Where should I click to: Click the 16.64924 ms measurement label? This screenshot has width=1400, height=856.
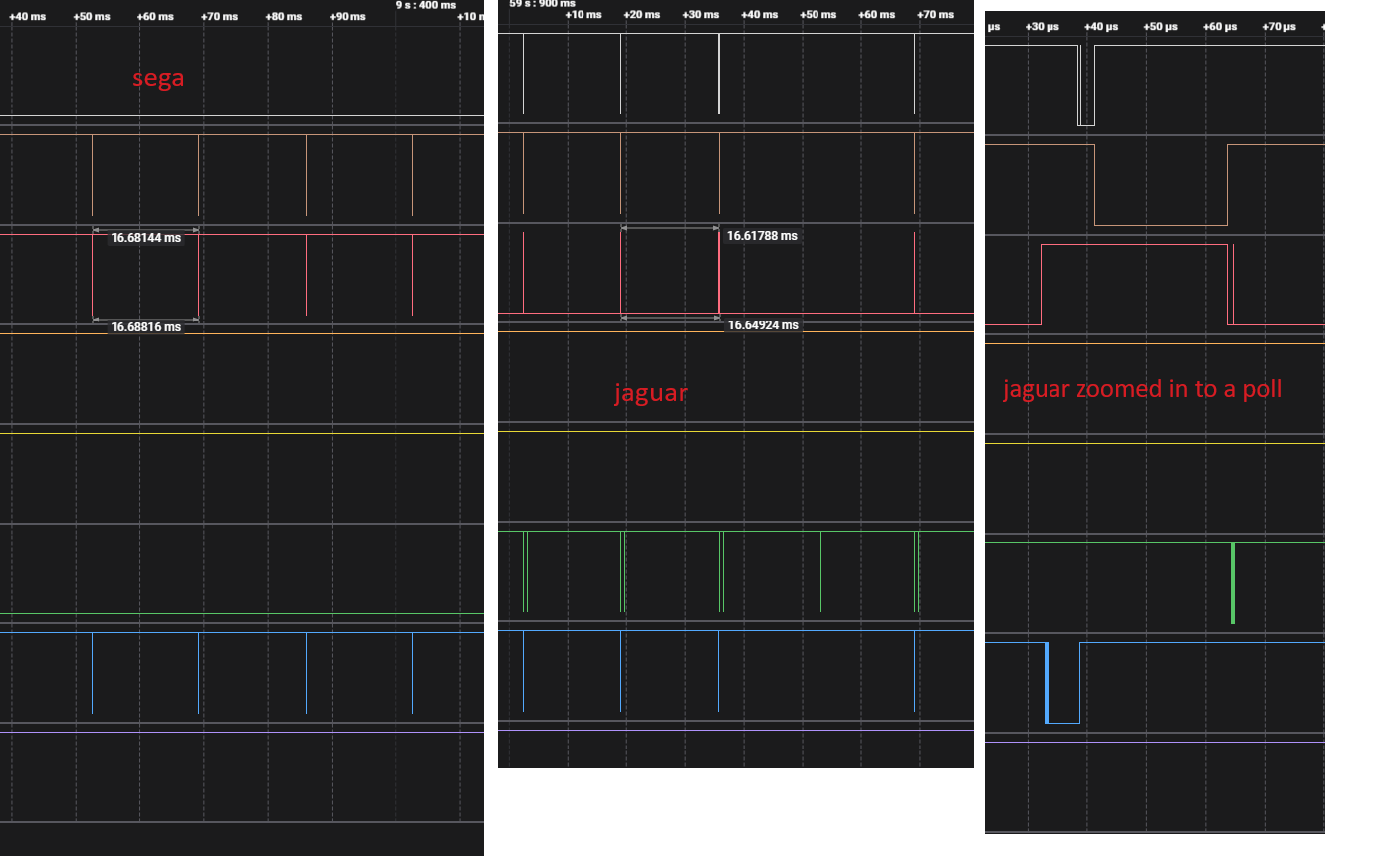point(763,325)
